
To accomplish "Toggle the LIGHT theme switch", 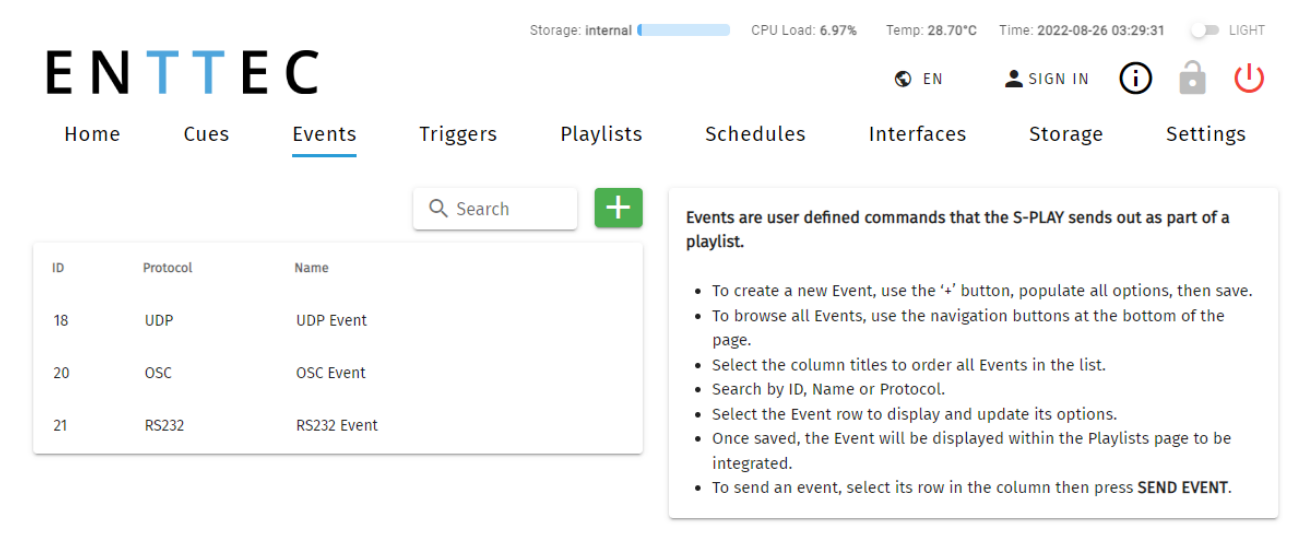I will click(1204, 31).
